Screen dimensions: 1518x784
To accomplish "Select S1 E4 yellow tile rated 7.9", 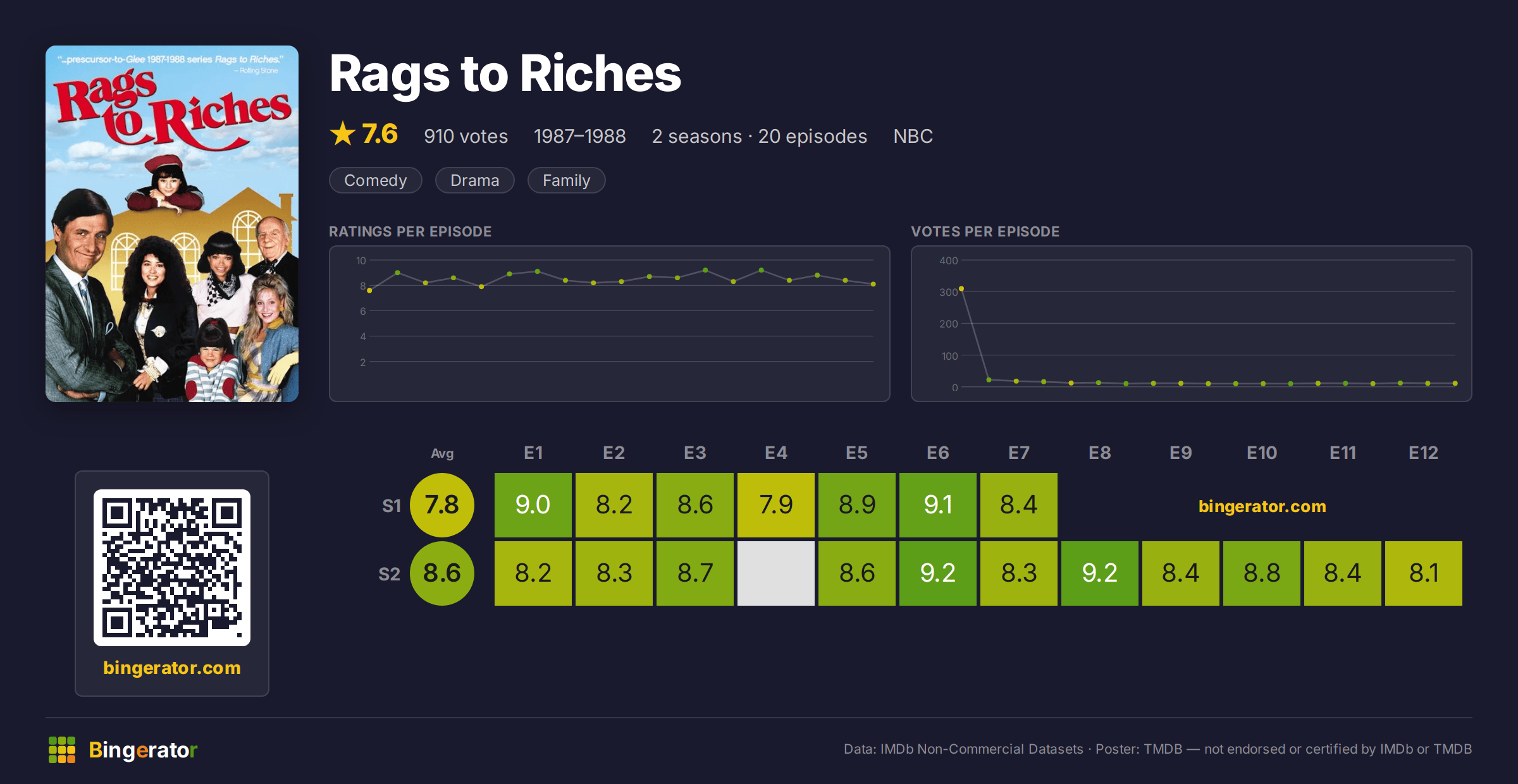I will point(776,505).
